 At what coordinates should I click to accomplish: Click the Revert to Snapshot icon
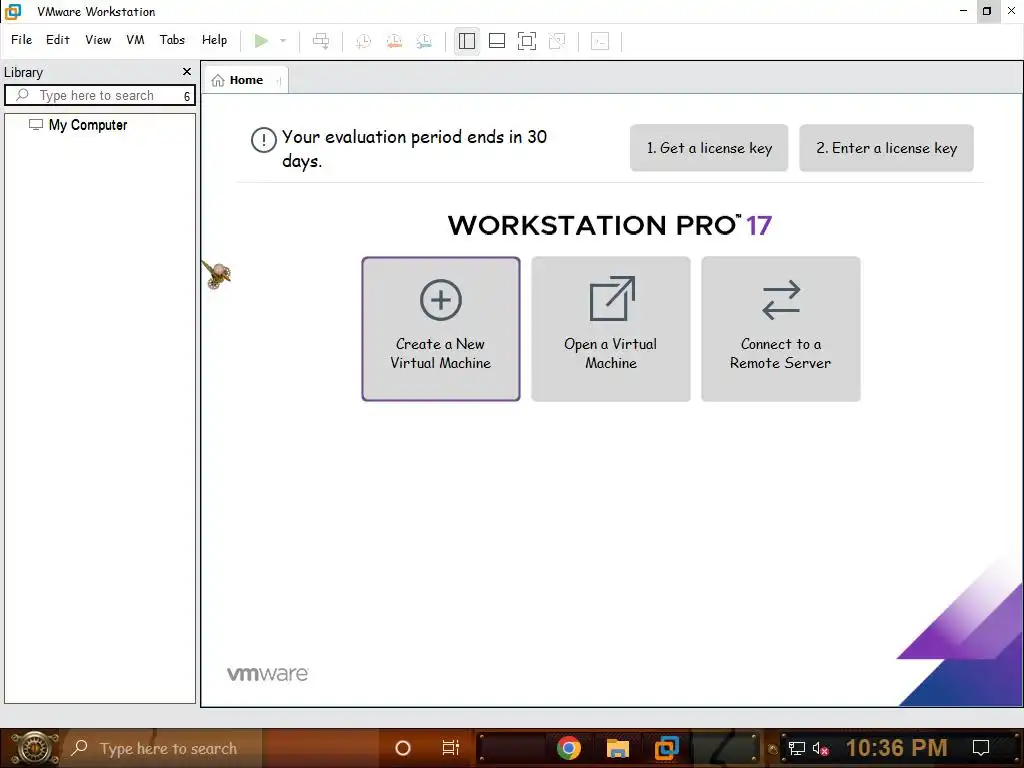pyautogui.click(x=394, y=41)
